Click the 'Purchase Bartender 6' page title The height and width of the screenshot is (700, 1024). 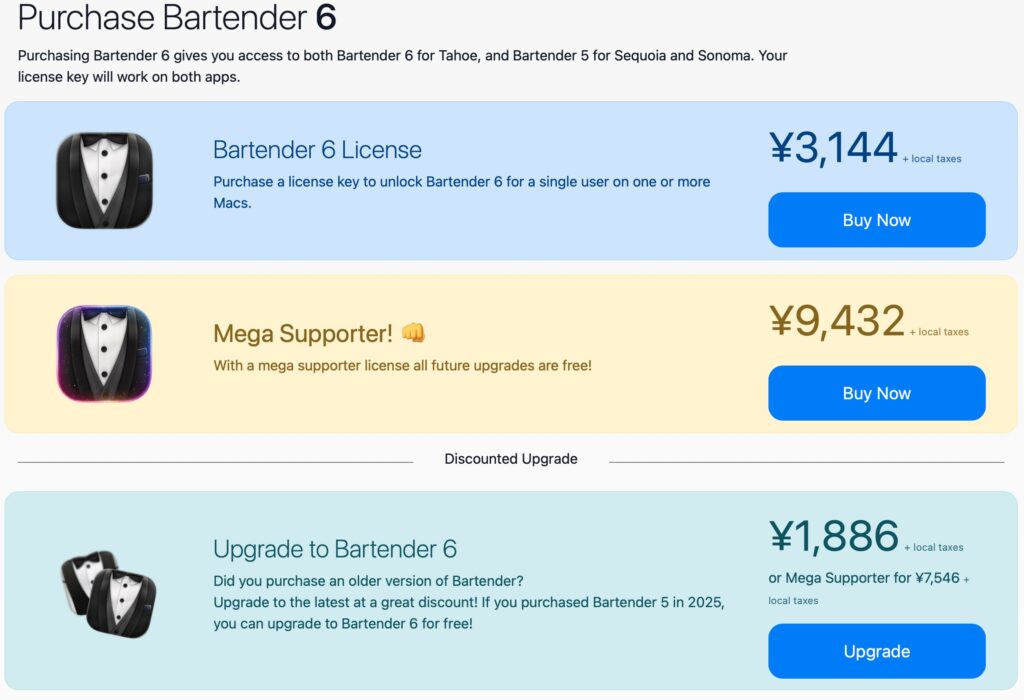click(x=177, y=17)
